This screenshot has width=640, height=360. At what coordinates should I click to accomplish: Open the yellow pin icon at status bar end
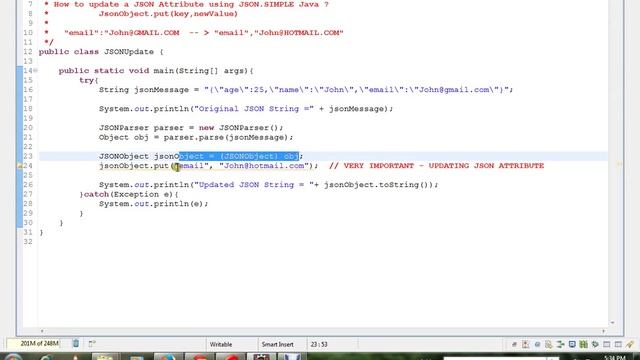point(630,344)
